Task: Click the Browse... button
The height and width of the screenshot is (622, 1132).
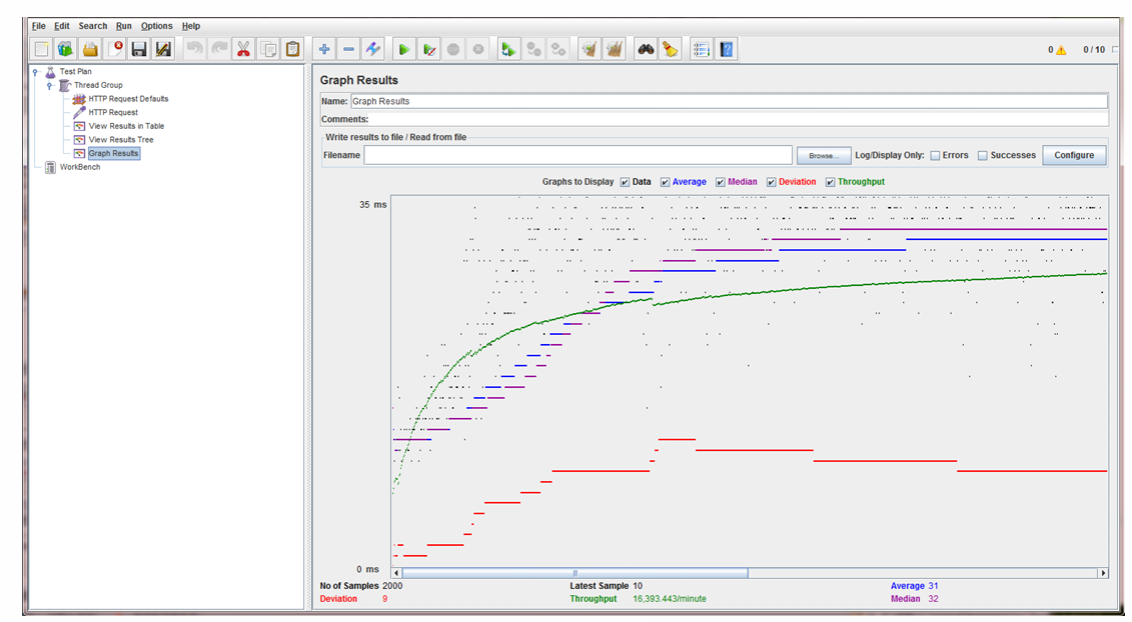Action: 824,155
